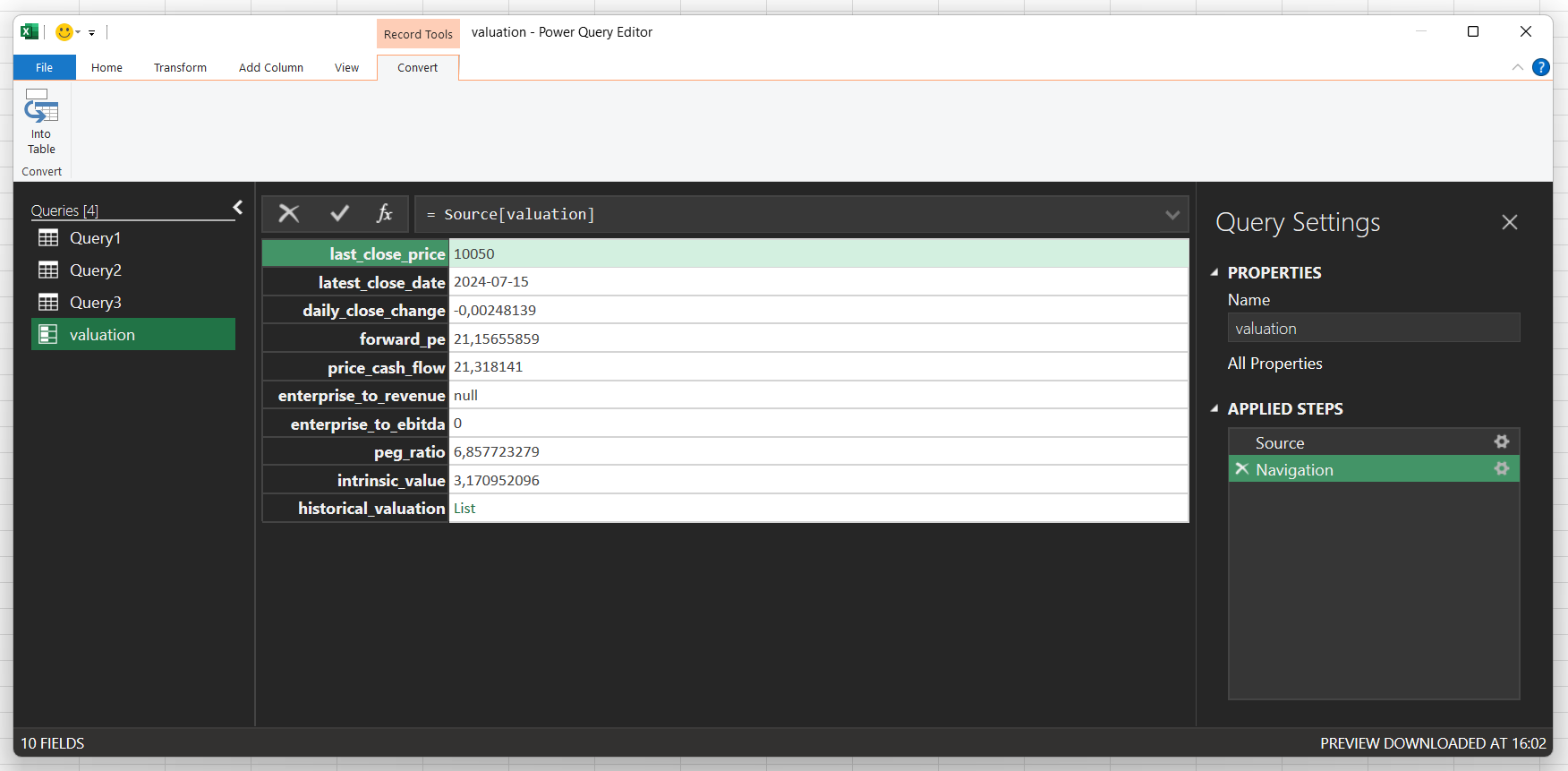Open Navigation step settings gear
1568x771 pixels.
pyautogui.click(x=1502, y=468)
